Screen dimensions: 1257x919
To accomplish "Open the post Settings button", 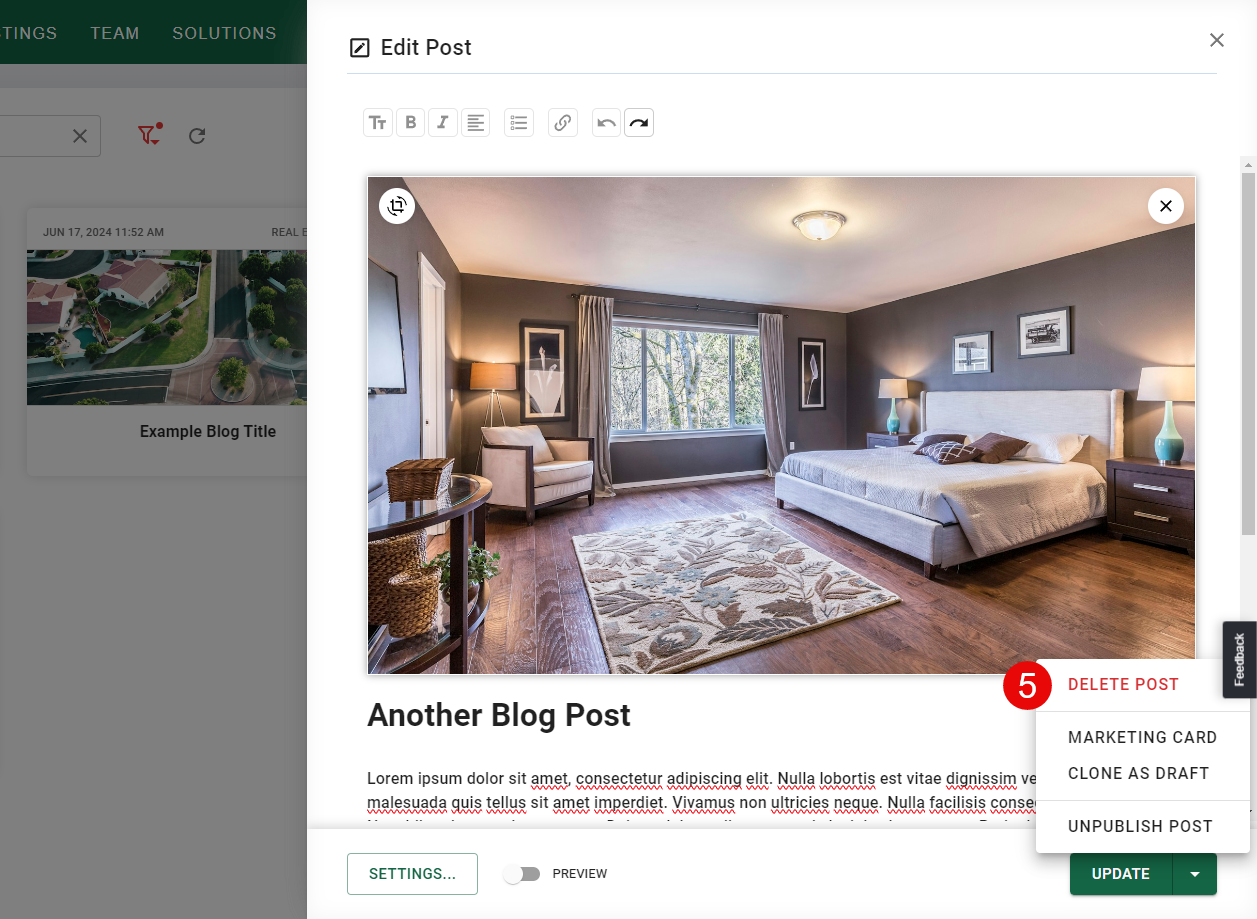I will [x=412, y=874].
